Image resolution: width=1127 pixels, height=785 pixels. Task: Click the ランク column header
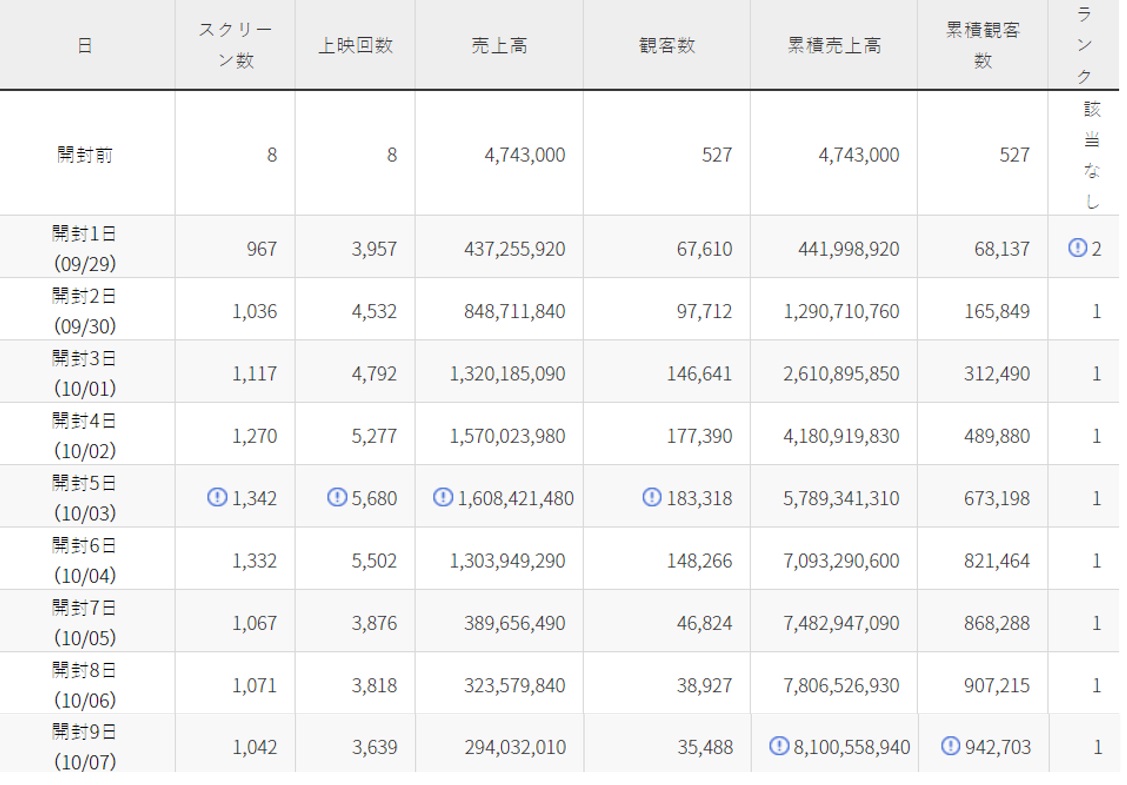tap(1085, 46)
